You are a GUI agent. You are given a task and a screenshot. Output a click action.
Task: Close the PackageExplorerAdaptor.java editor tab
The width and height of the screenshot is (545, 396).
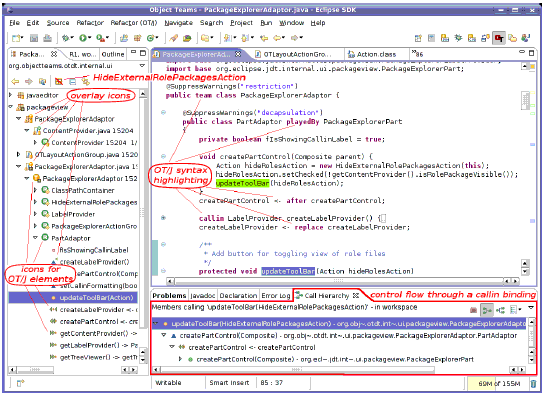click(x=238, y=54)
